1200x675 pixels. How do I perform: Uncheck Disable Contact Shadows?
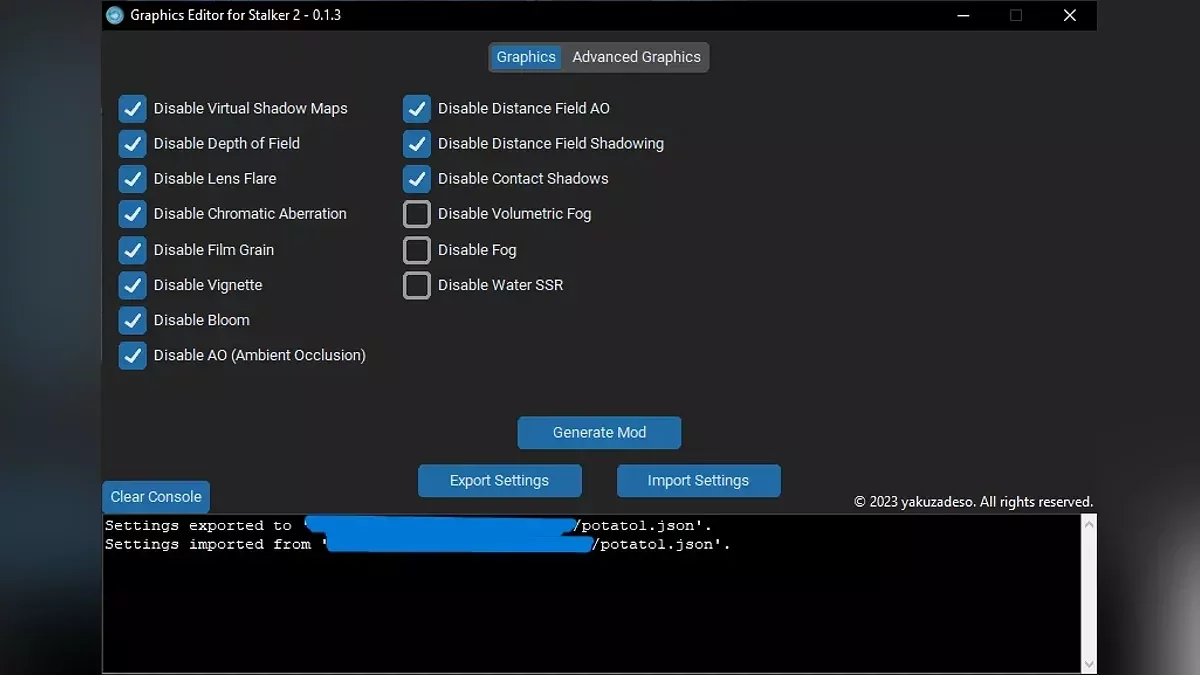tap(417, 178)
